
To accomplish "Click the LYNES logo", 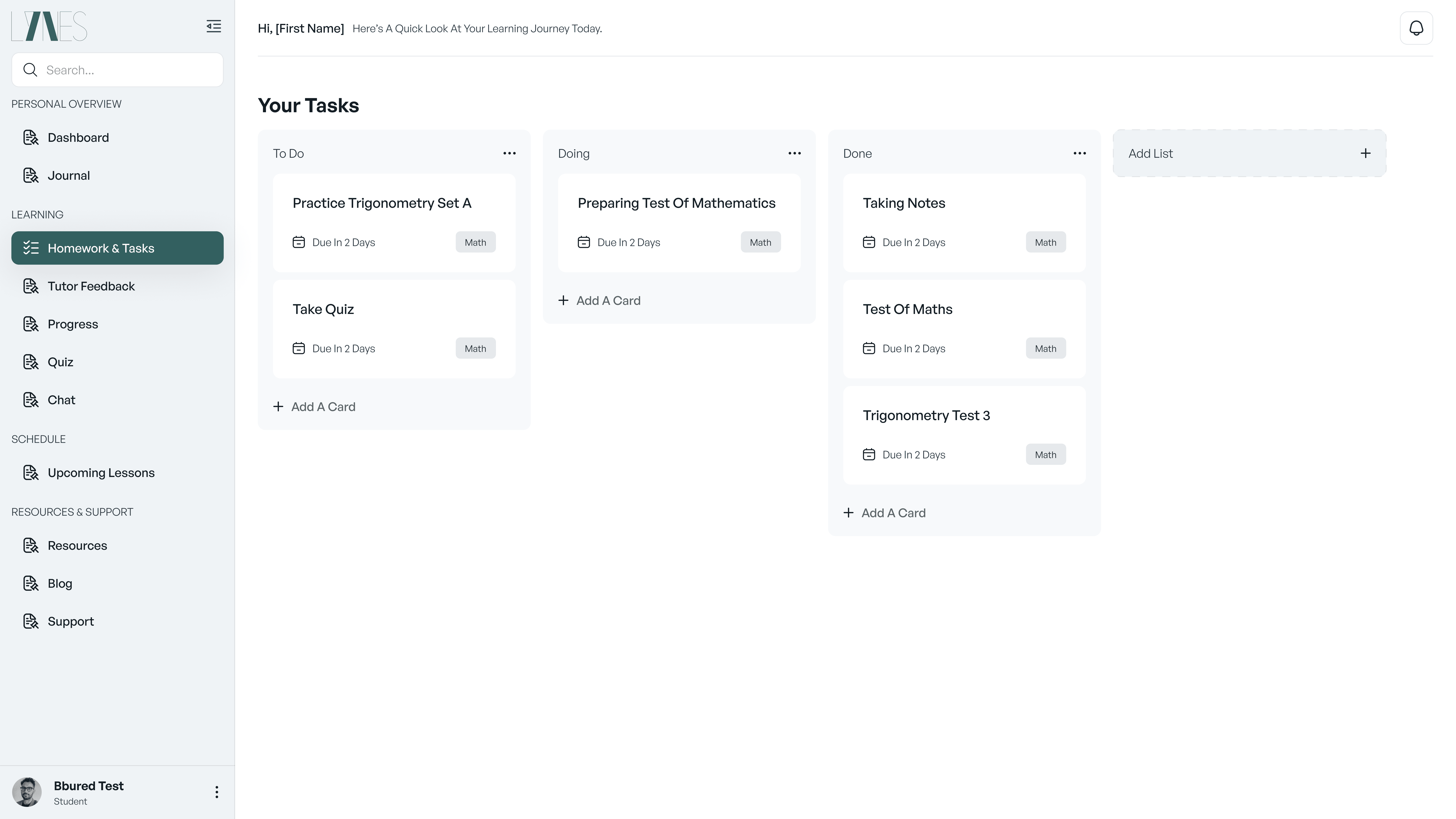I will click(x=49, y=26).
